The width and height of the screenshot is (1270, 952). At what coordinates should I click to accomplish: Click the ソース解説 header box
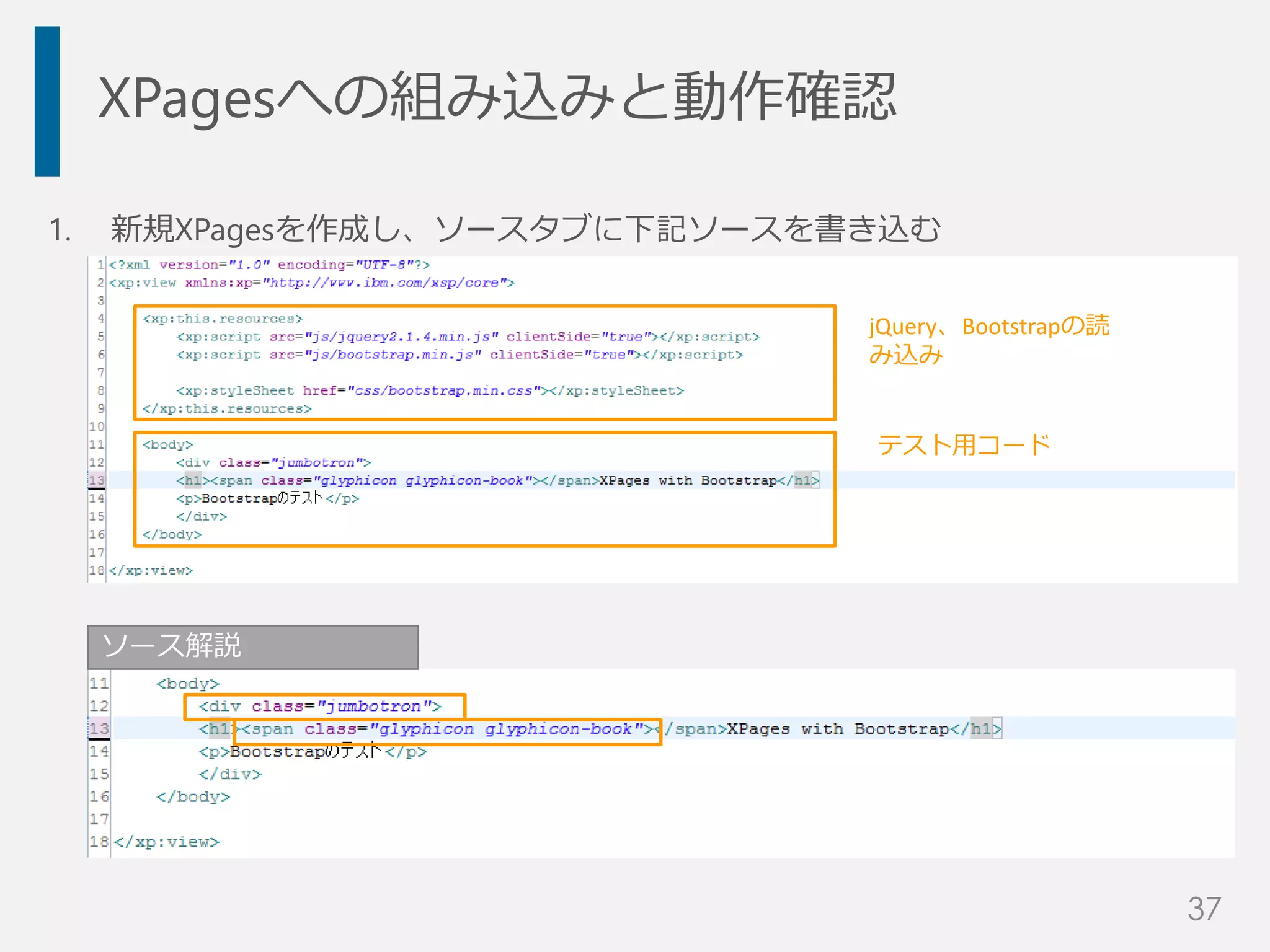coord(253,647)
